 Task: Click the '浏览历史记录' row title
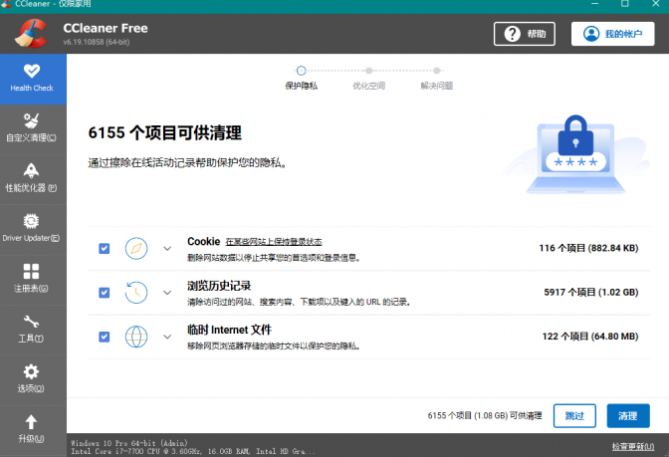coord(219,285)
